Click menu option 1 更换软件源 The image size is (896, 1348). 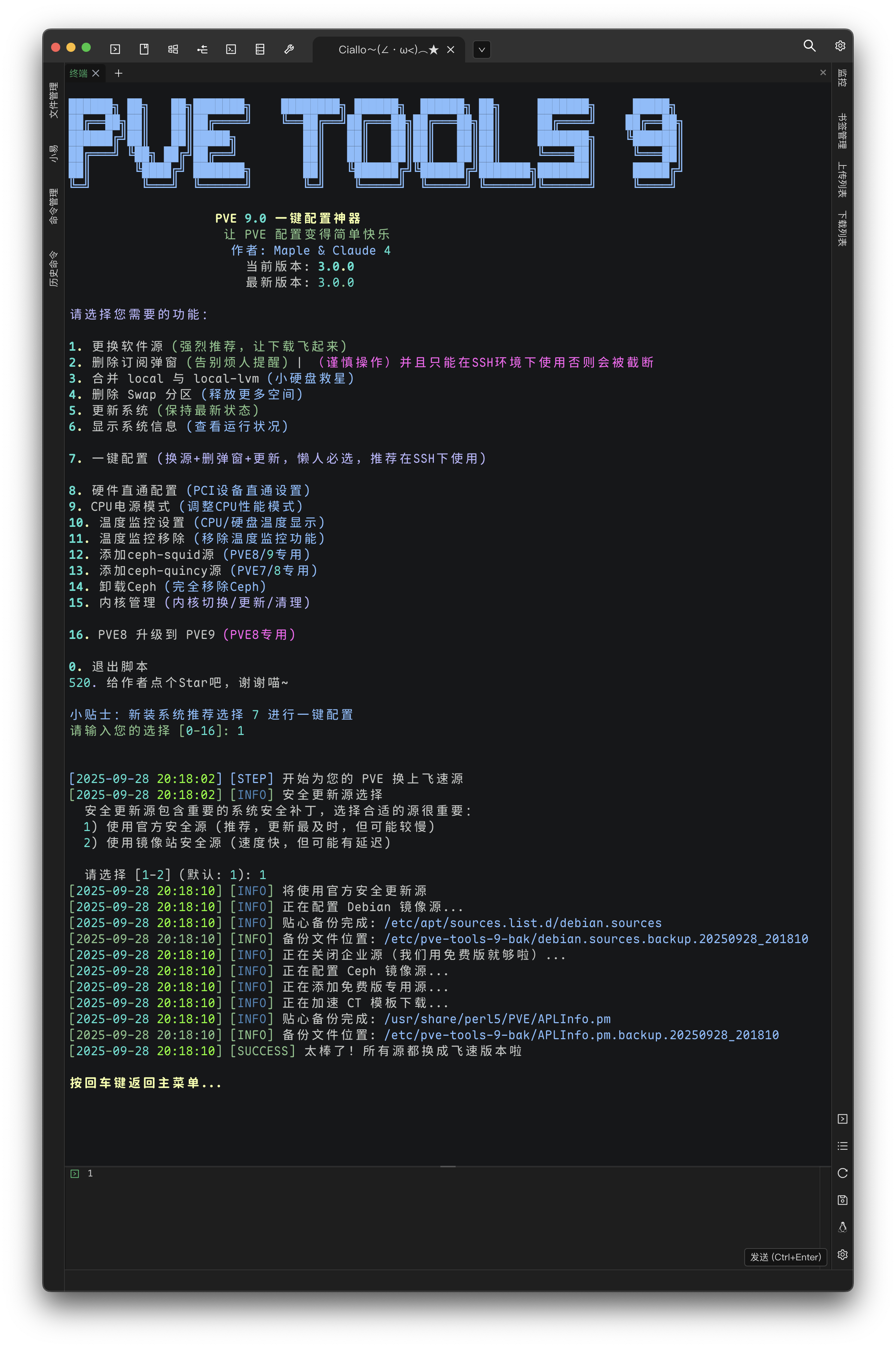pyautogui.click(x=208, y=346)
